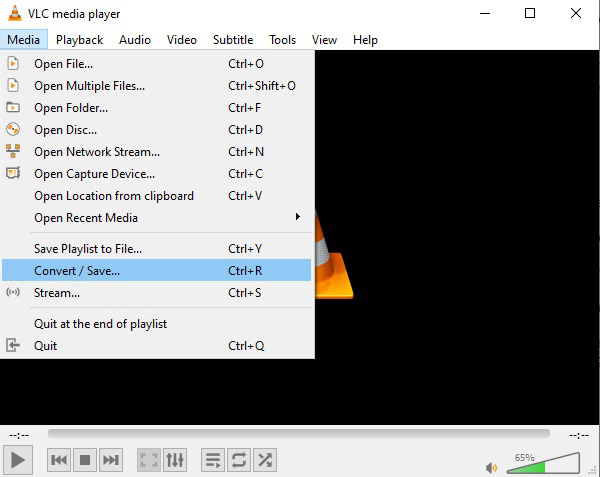Toggle Quit at the end of playlist
This screenshot has width=600, height=477.
156,324
